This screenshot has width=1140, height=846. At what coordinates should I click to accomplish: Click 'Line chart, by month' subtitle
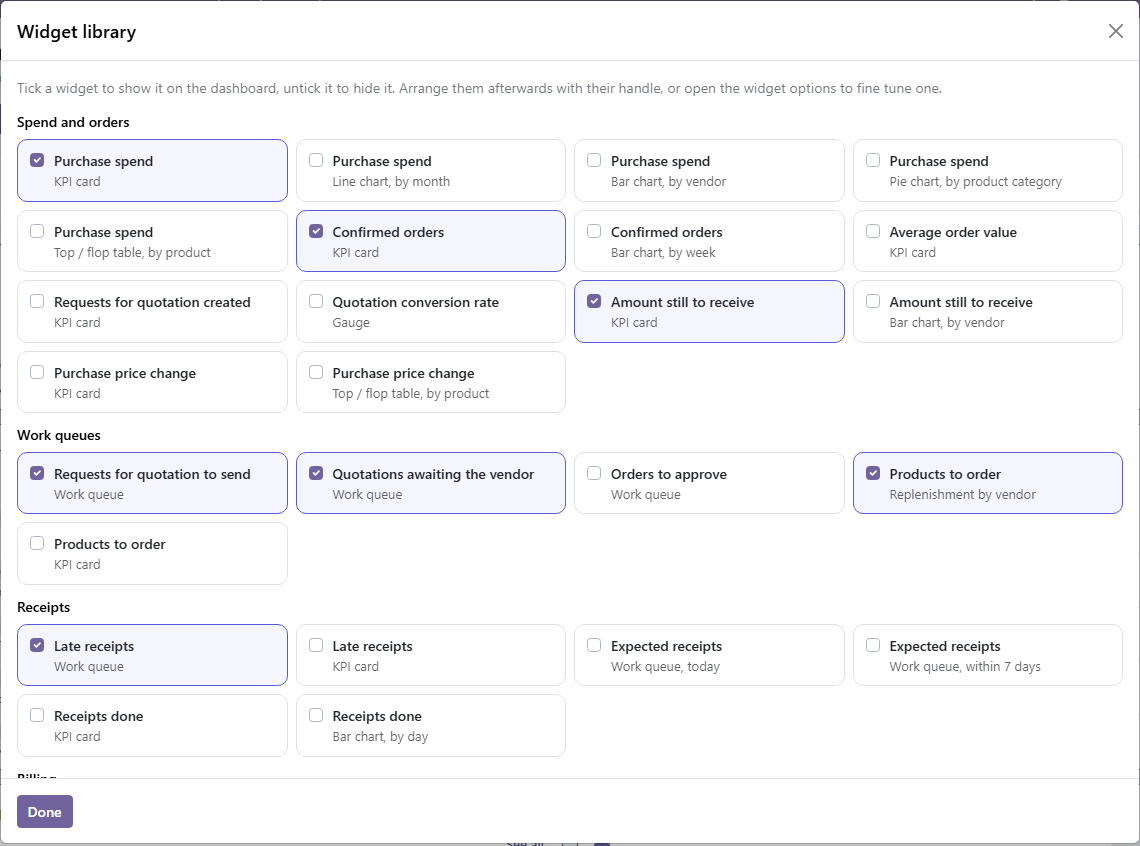(391, 182)
